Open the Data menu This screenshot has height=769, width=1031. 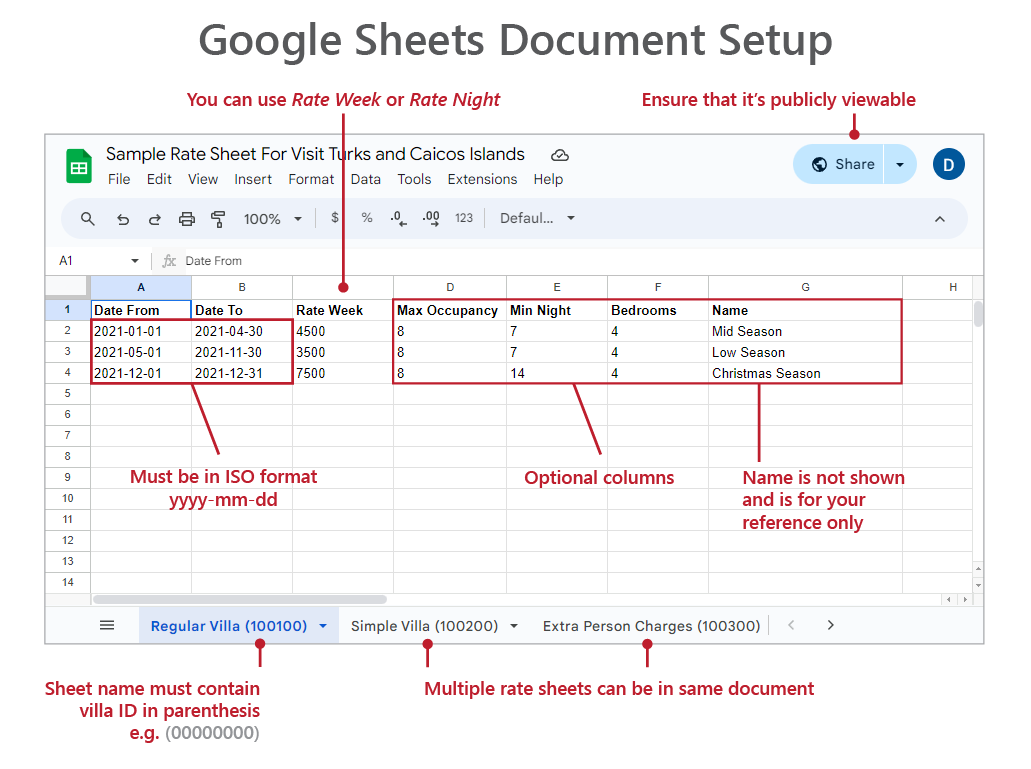pos(366,179)
